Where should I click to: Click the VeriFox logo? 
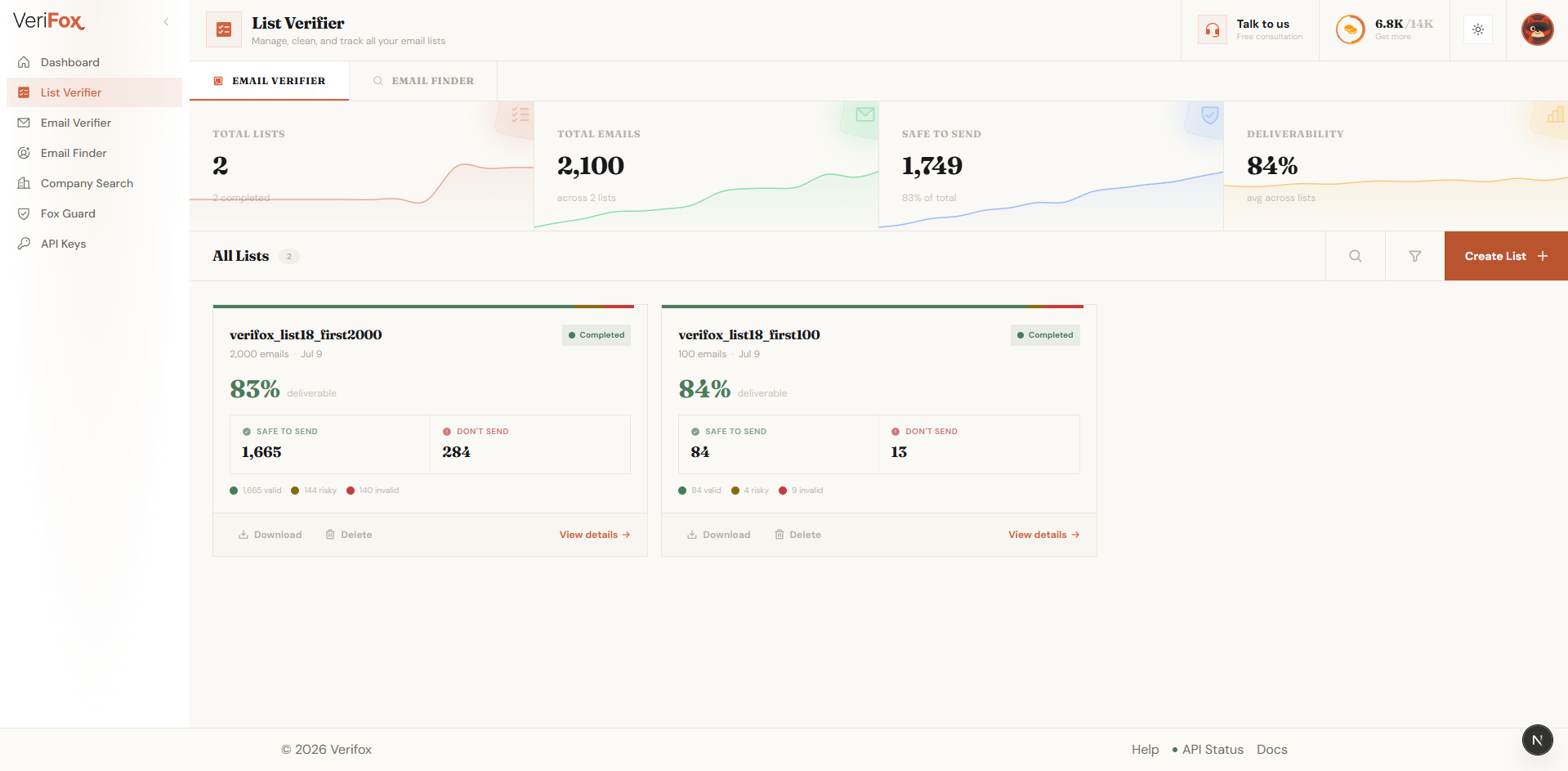pyautogui.click(x=49, y=21)
